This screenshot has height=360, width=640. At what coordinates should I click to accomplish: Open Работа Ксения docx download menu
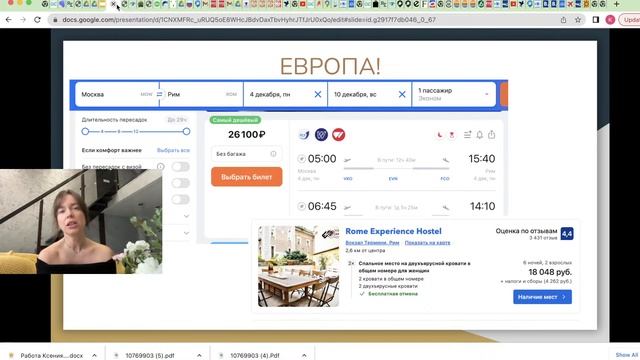click(x=94, y=356)
